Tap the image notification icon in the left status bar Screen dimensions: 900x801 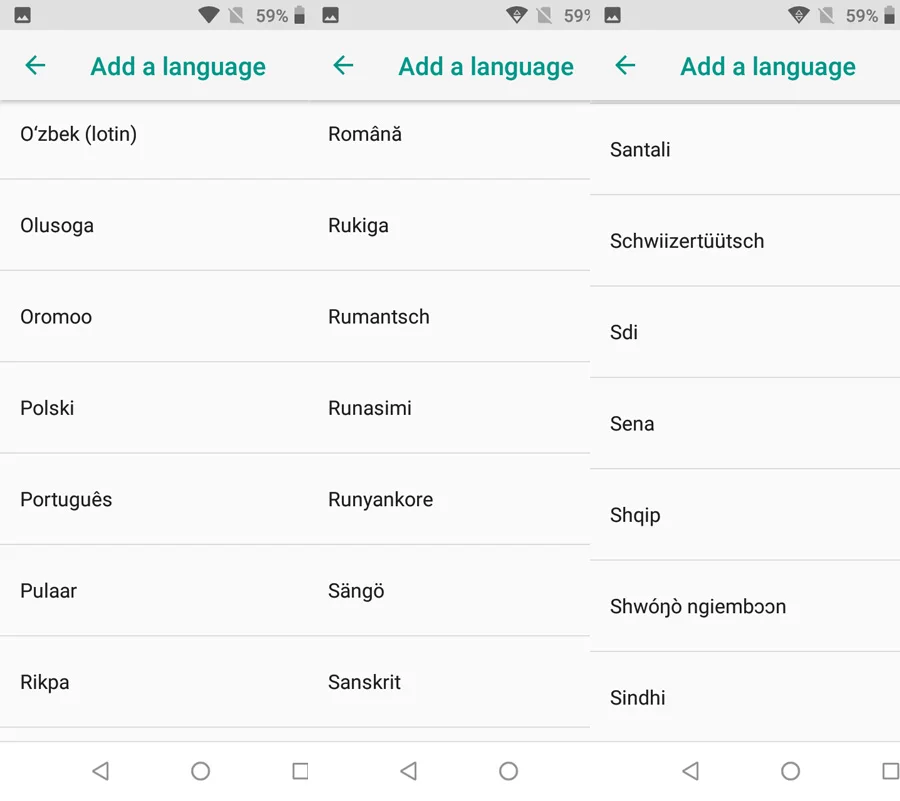pyautogui.click(x=22, y=15)
